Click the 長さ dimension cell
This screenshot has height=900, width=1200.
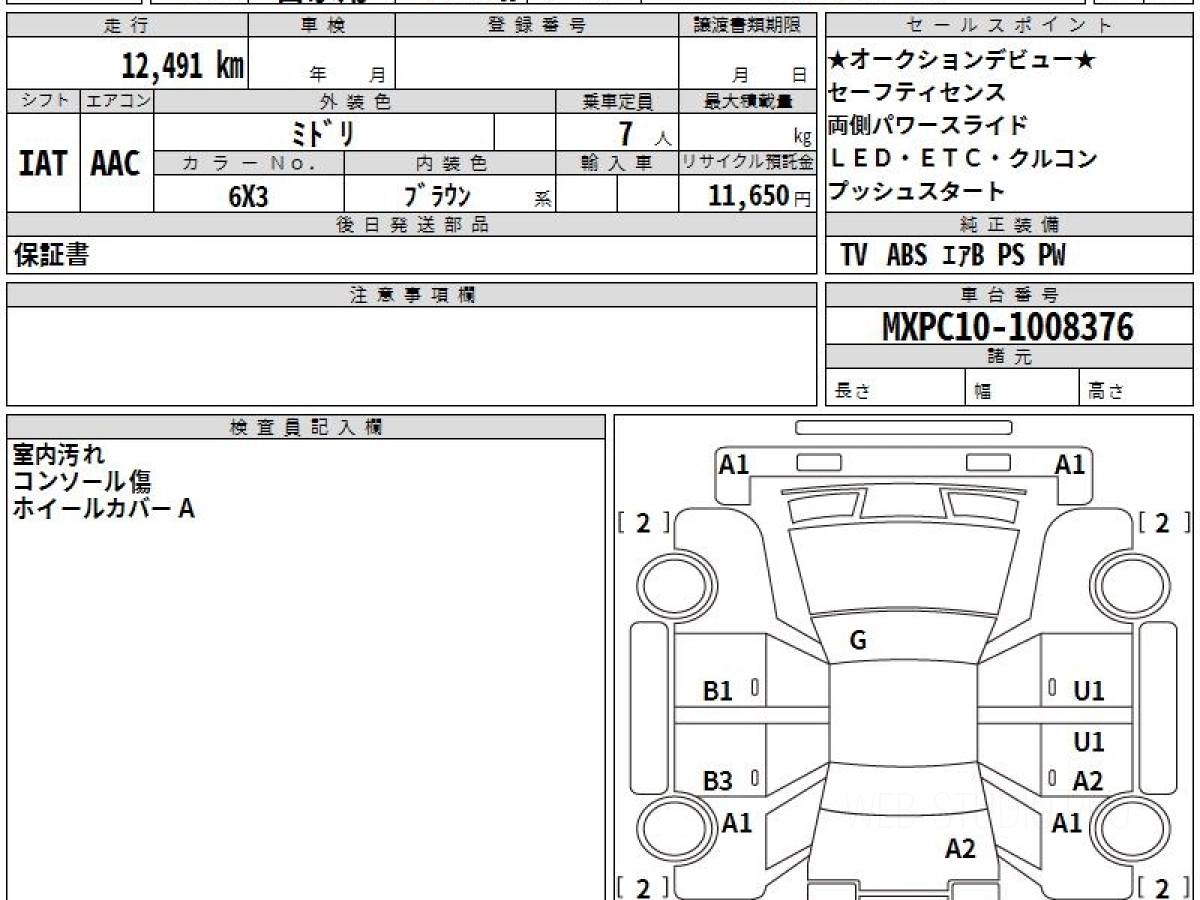point(896,389)
